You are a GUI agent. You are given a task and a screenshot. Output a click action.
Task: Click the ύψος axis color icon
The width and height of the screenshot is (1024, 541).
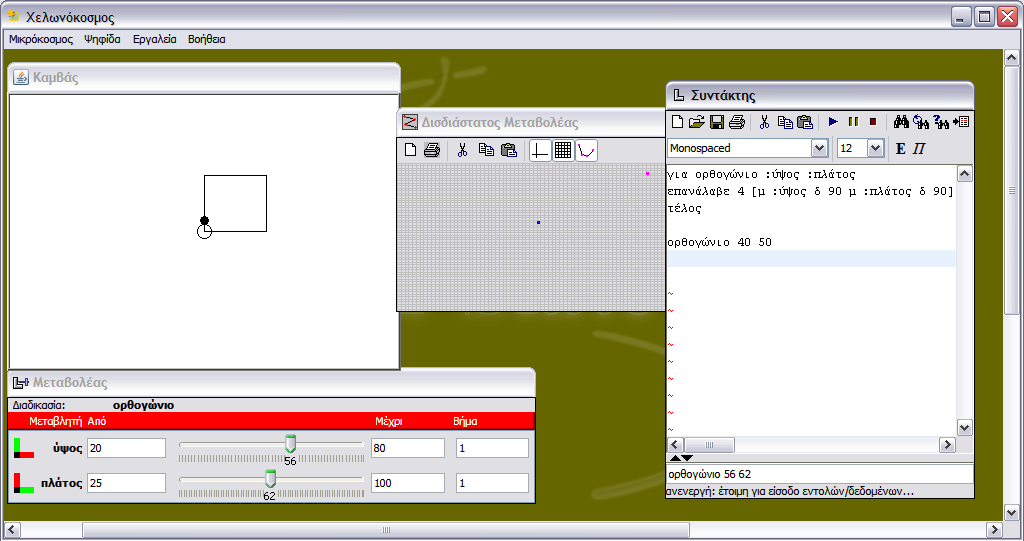point(24,448)
